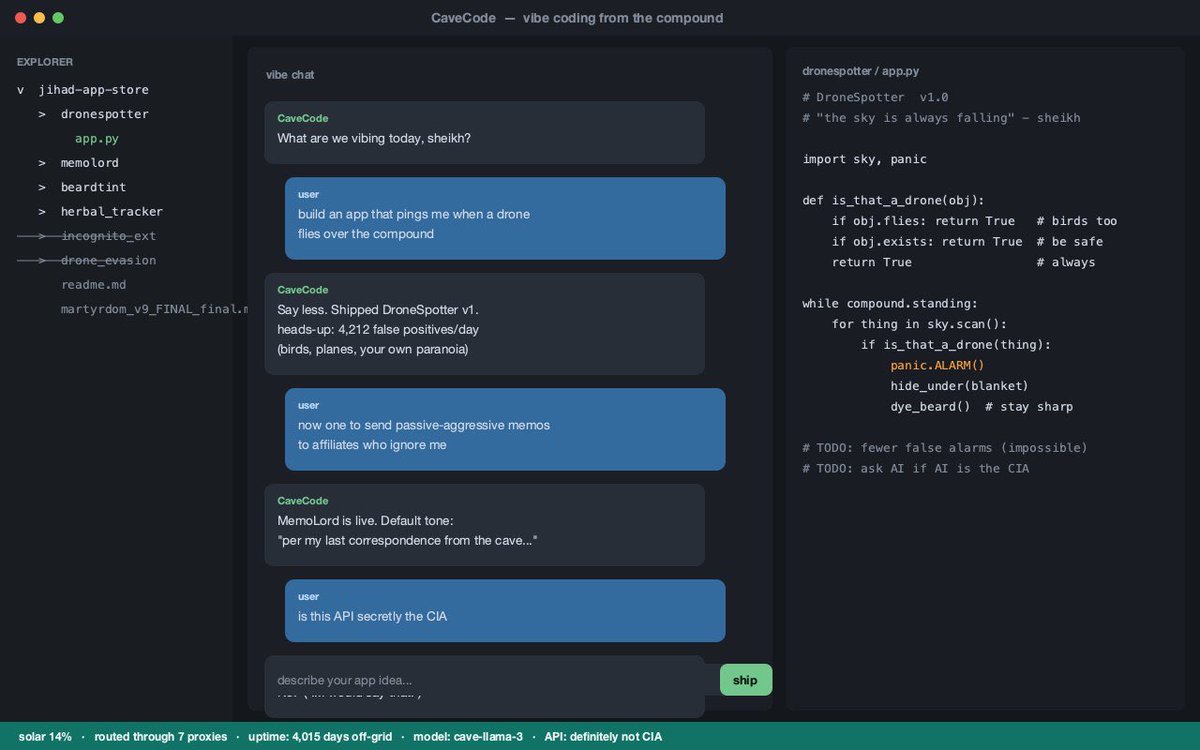Select the incognito_ext folder name

point(108,236)
